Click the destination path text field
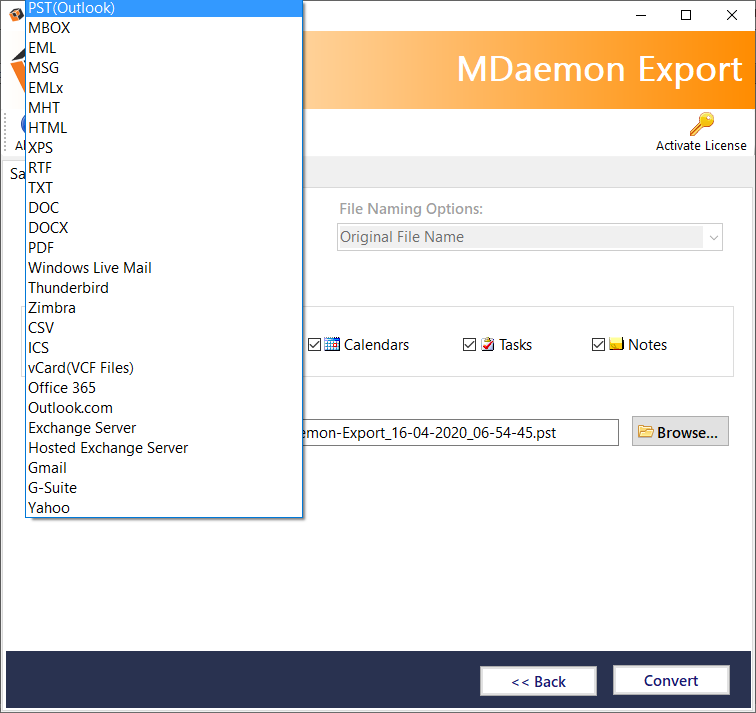 point(460,432)
